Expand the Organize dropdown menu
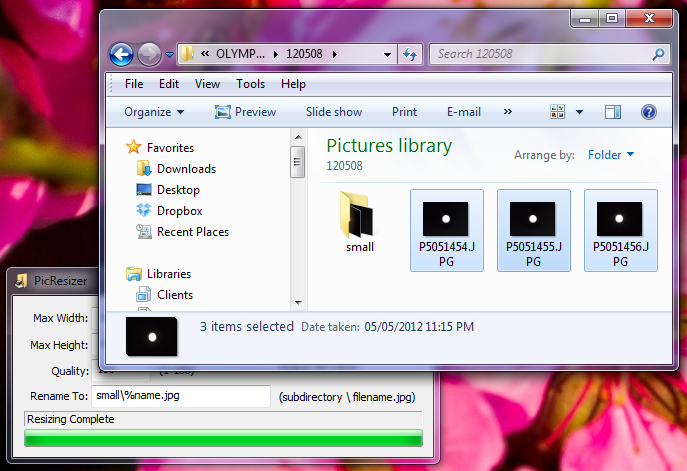Screen dimensions: 687x471 154,112
